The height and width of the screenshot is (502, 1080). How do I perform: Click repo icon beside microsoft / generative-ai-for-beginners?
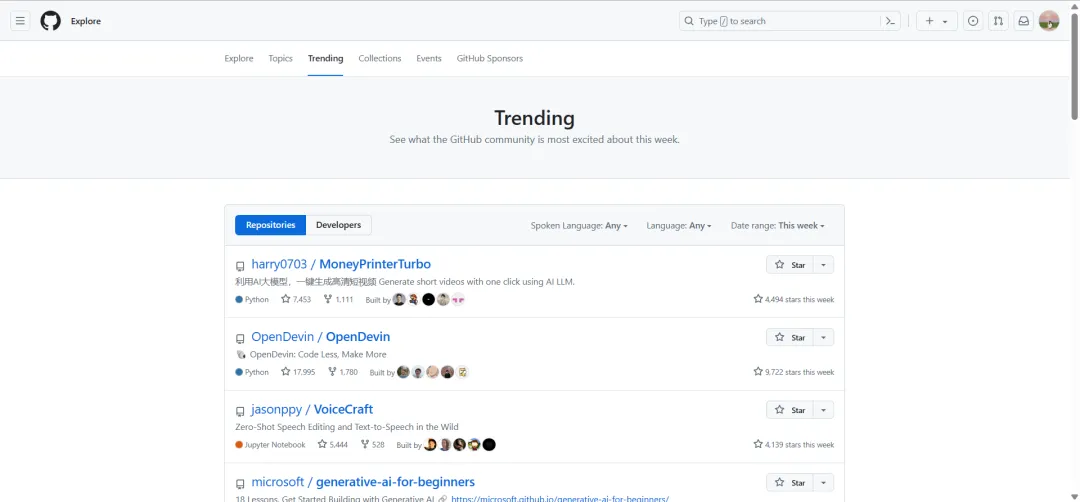point(240,483)
